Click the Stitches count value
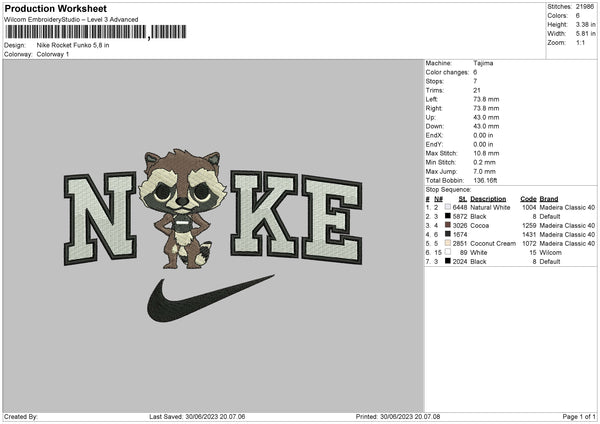 tap(585, 7)
